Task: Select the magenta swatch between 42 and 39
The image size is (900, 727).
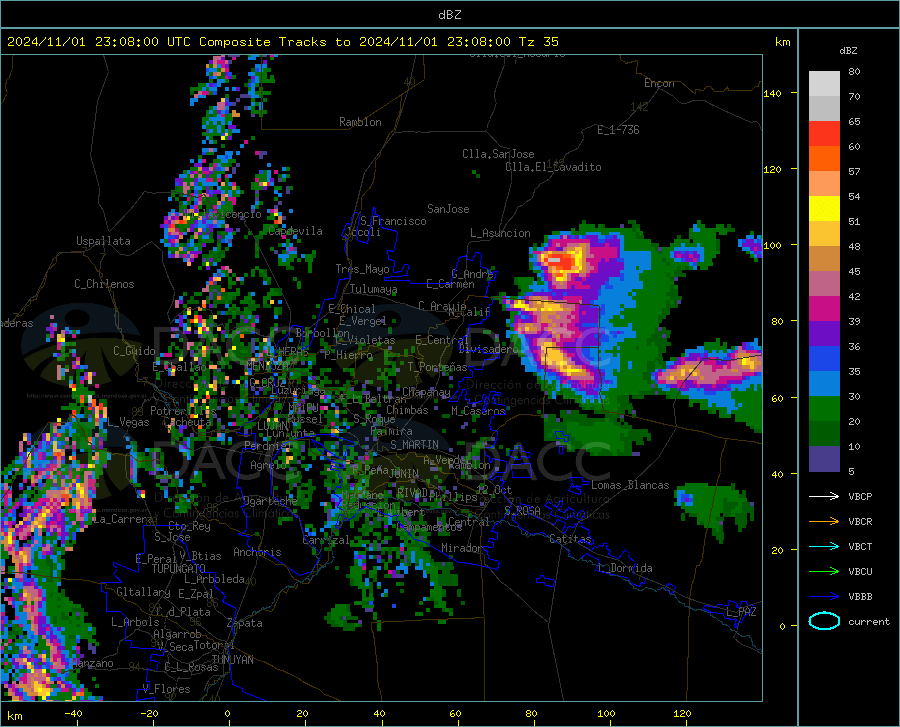Action: coord(824,309)
